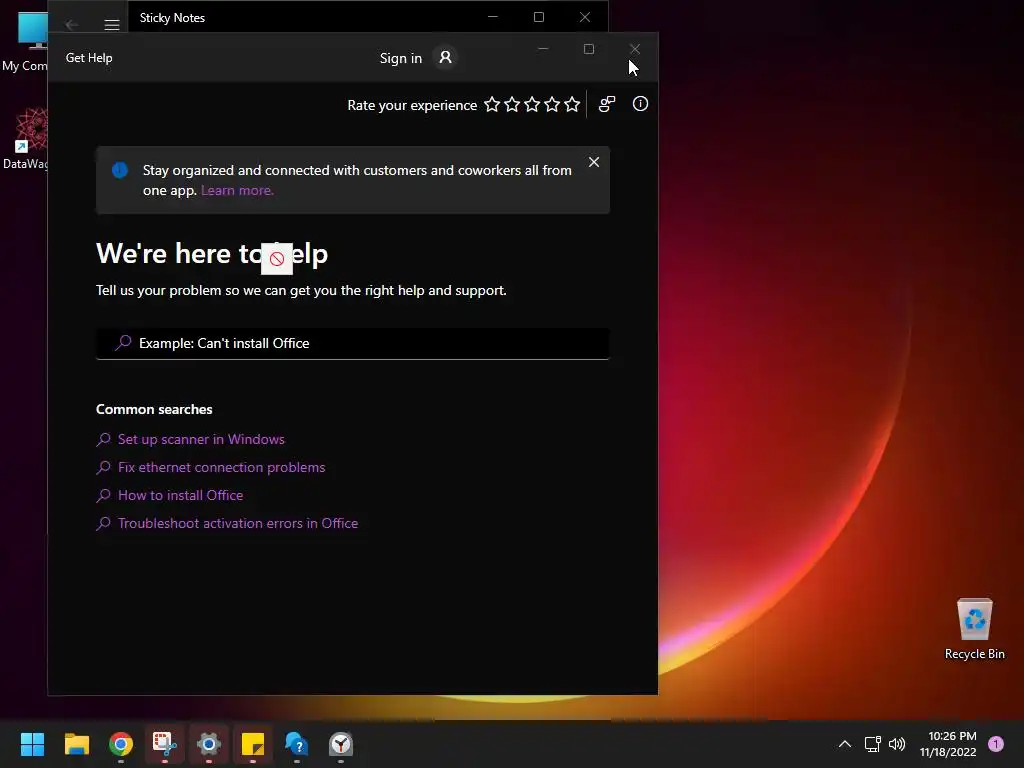1024x768 pixels.
Task: Click the Get Help window title
Action: pos(89,57)
